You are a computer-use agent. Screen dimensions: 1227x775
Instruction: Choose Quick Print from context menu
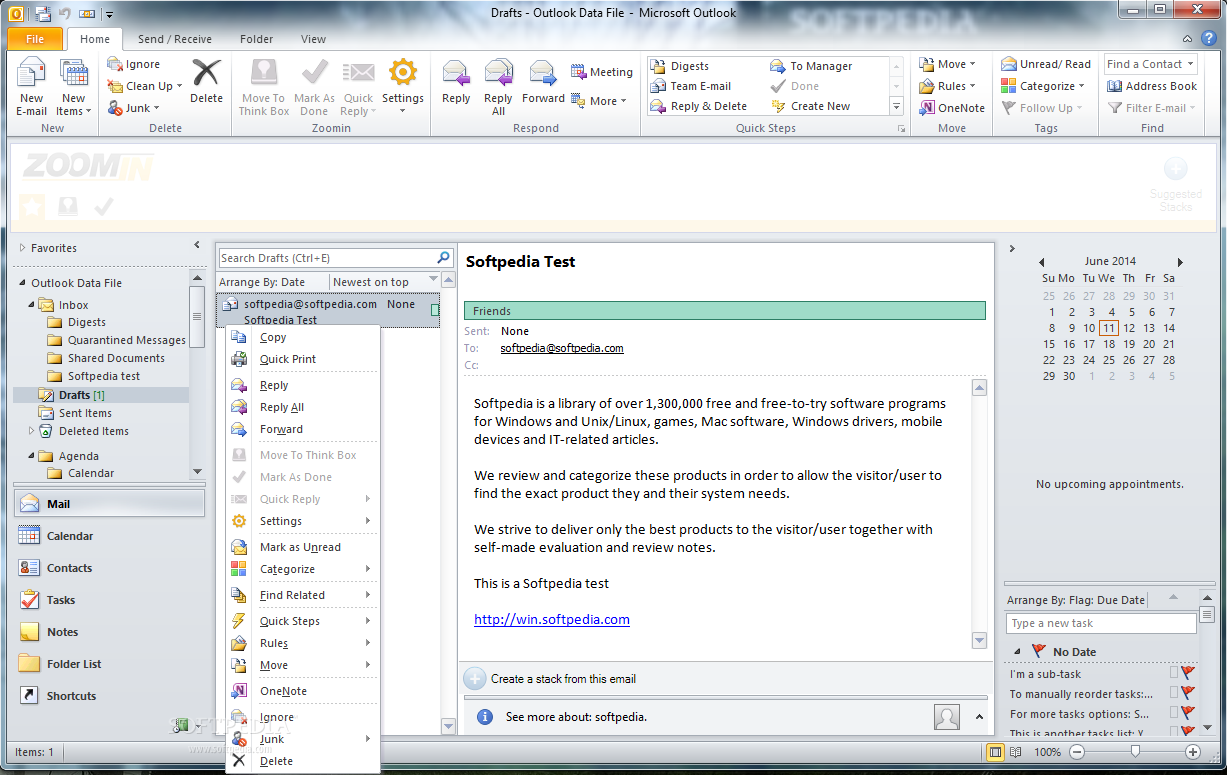pos(303,359)
